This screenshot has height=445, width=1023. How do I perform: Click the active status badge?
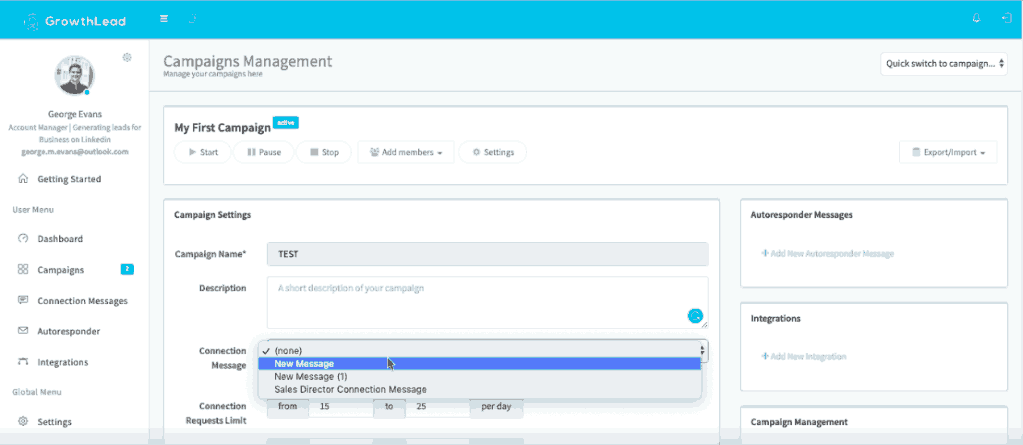286,122
